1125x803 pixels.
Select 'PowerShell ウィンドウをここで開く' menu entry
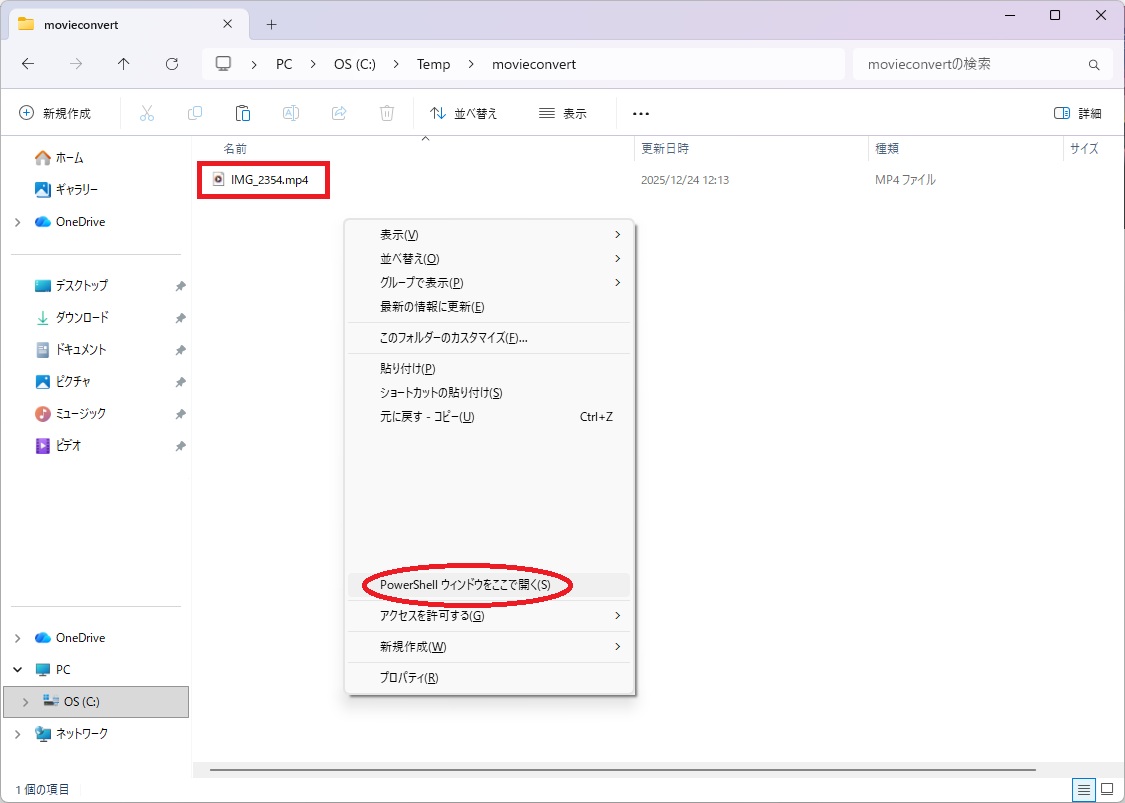(x=465, y=584)
